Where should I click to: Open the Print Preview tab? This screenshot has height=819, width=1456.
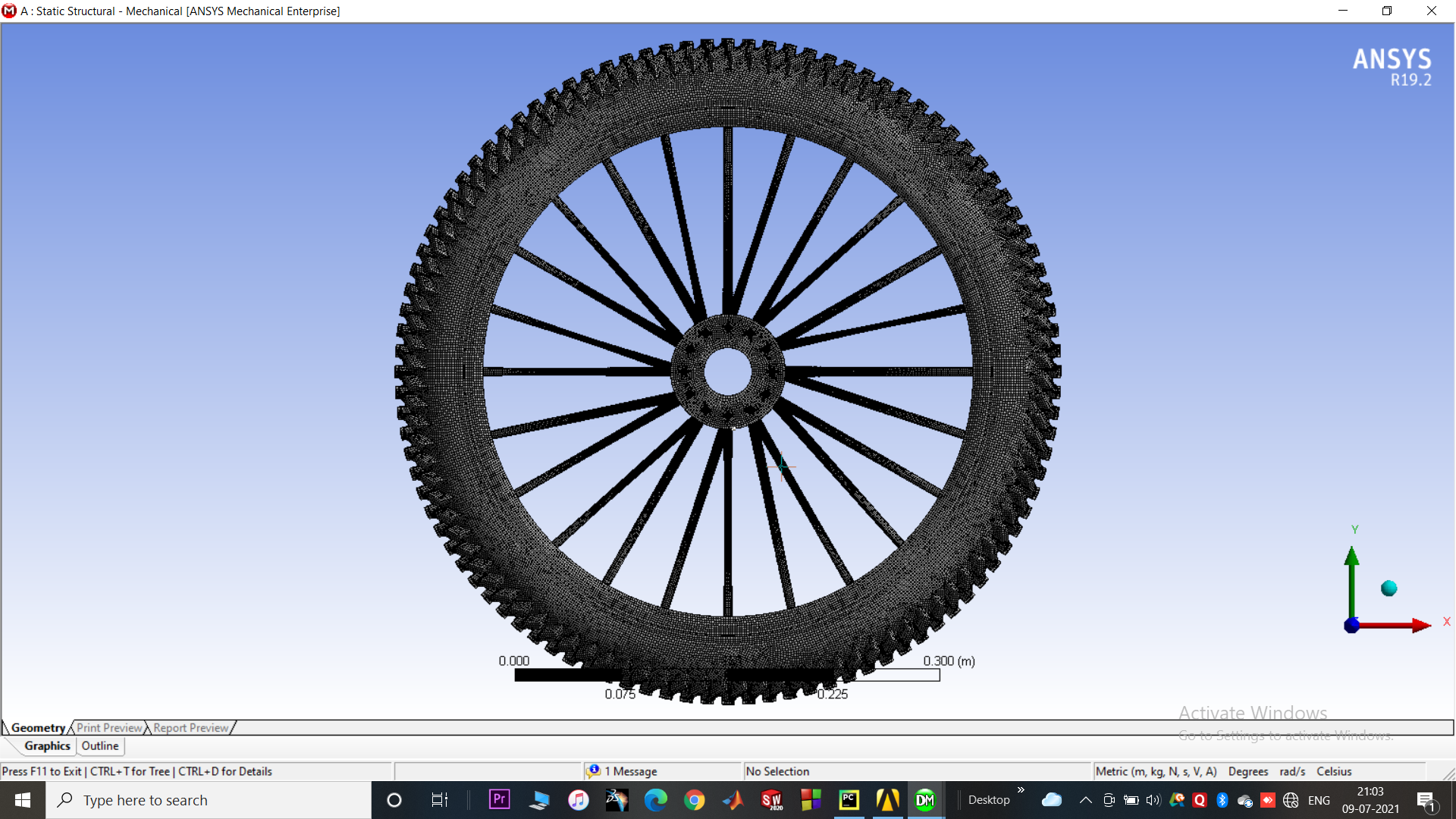coord(109,727)
